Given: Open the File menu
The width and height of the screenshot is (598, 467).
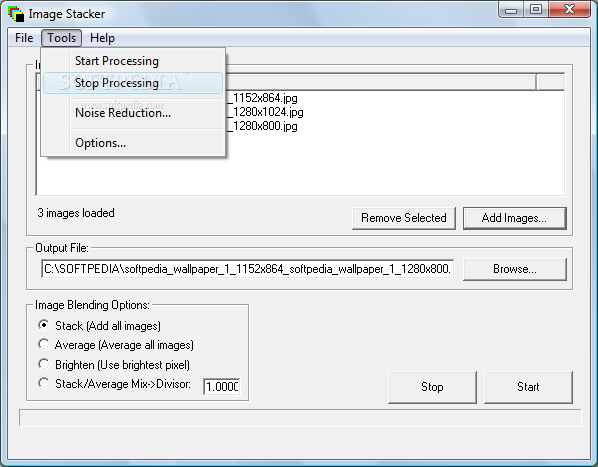Looking at the screenshot, I should (24, 38).
